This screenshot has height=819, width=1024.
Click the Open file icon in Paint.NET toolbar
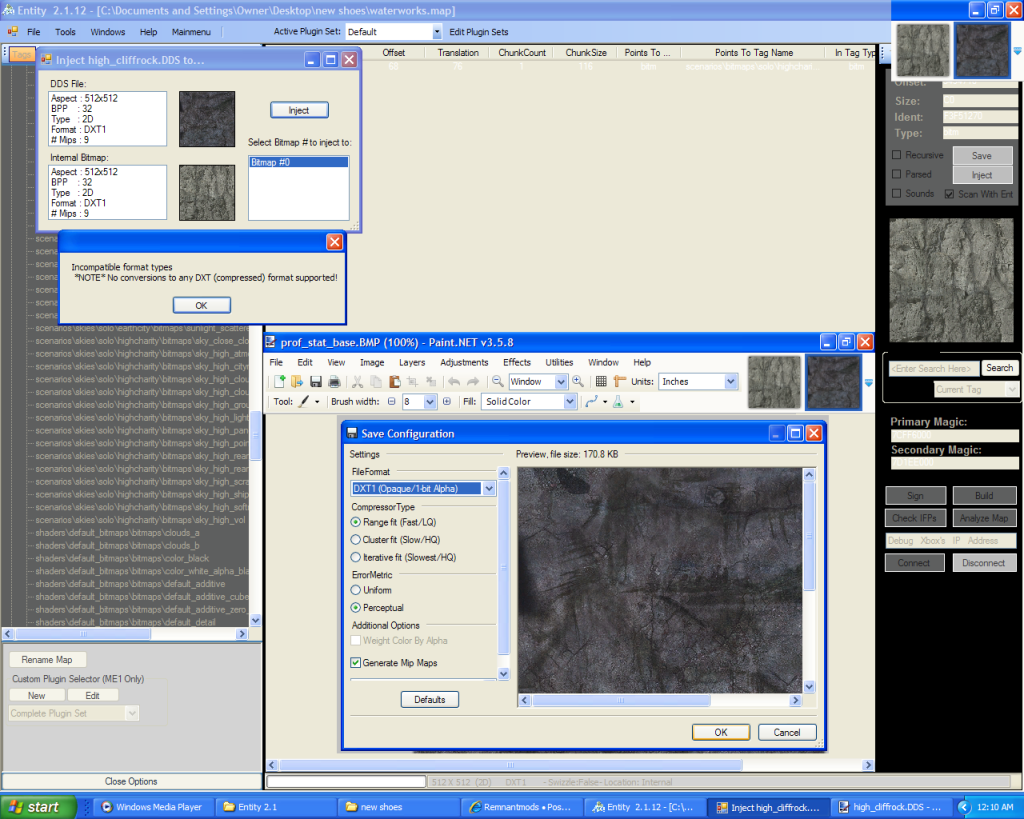point(297,382)
